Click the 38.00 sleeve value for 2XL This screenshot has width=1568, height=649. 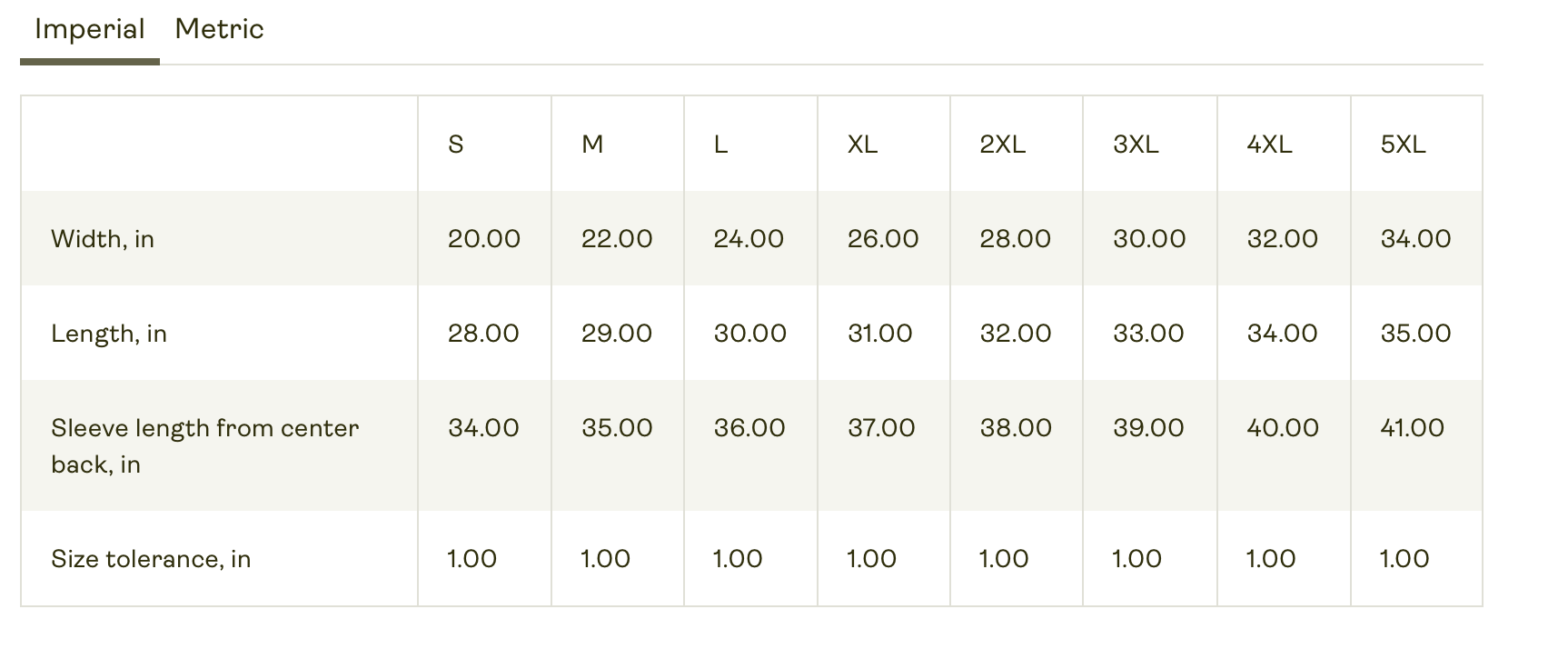[x=1013, y=427]
